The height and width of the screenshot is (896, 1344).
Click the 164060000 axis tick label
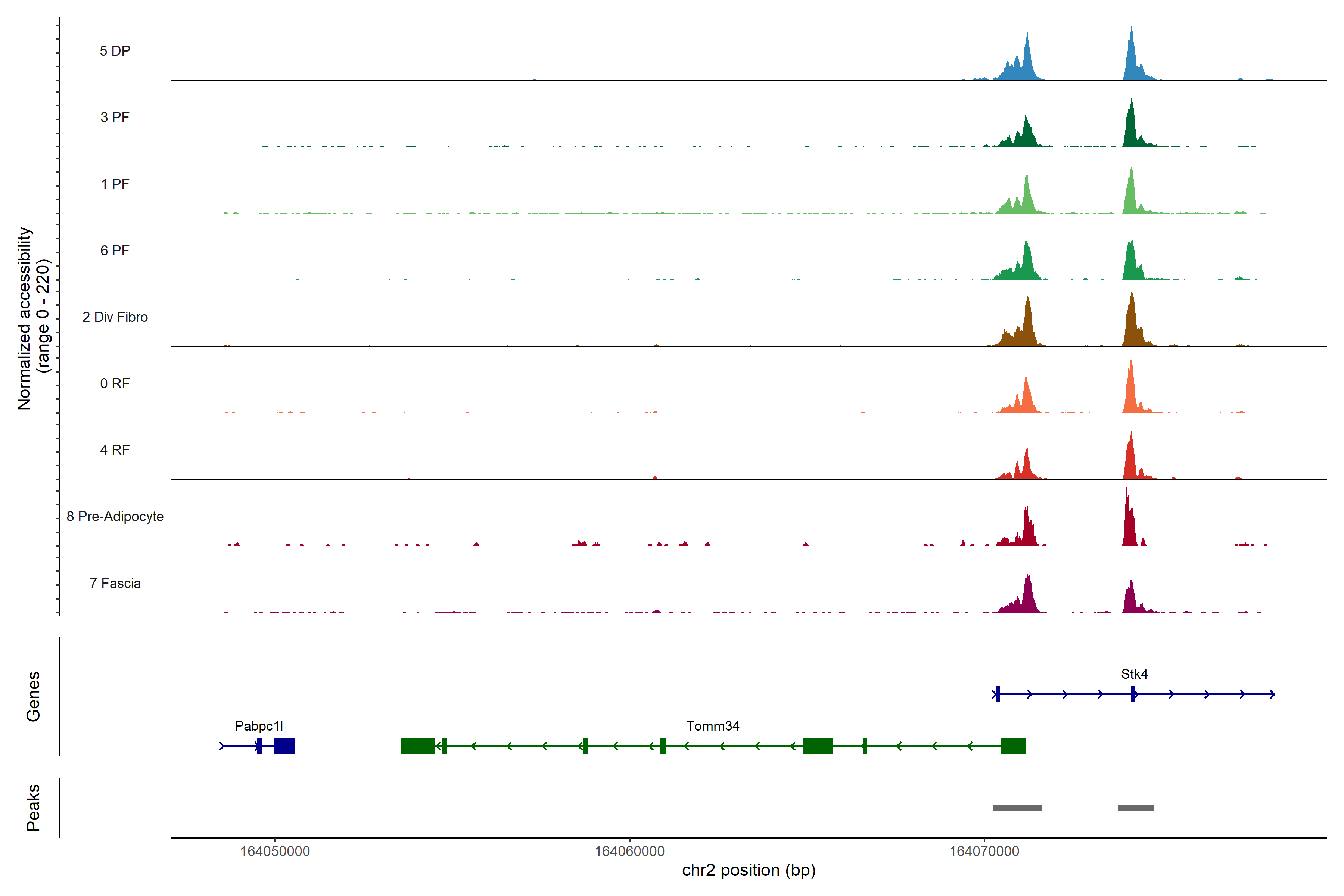pyautogui.click(x=630, y=851)
